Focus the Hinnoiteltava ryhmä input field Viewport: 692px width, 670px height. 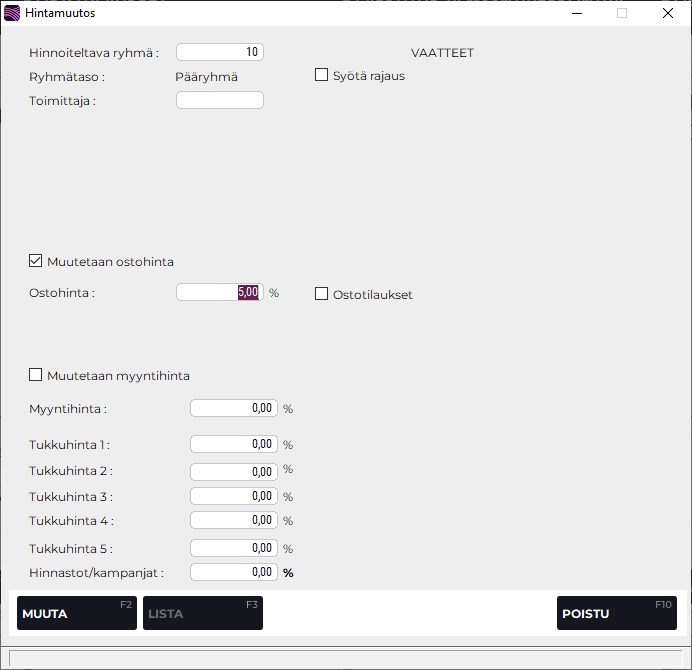tap(220, 52)
